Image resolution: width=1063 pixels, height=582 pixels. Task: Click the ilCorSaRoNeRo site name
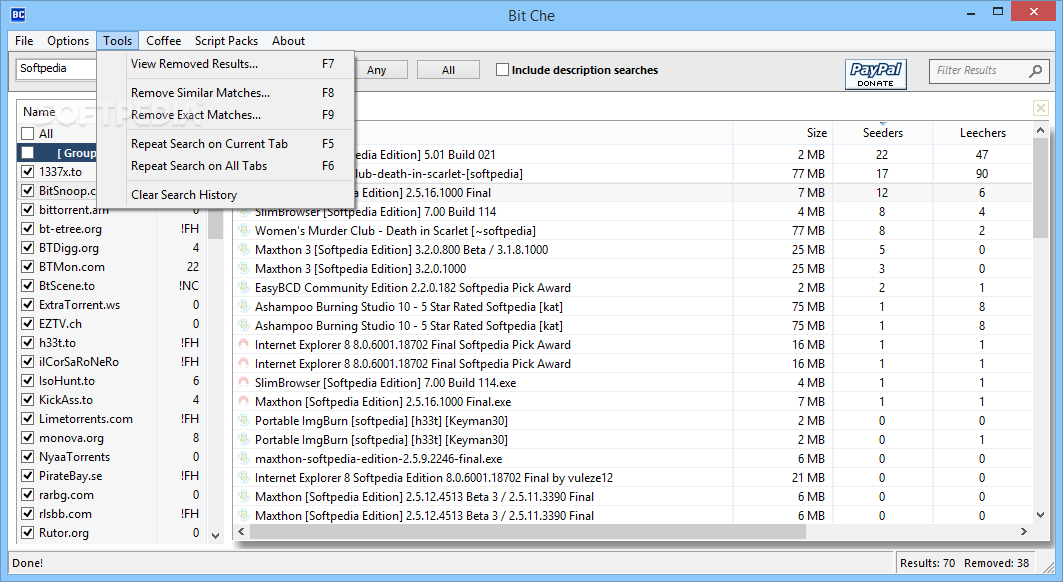(79, 362)
